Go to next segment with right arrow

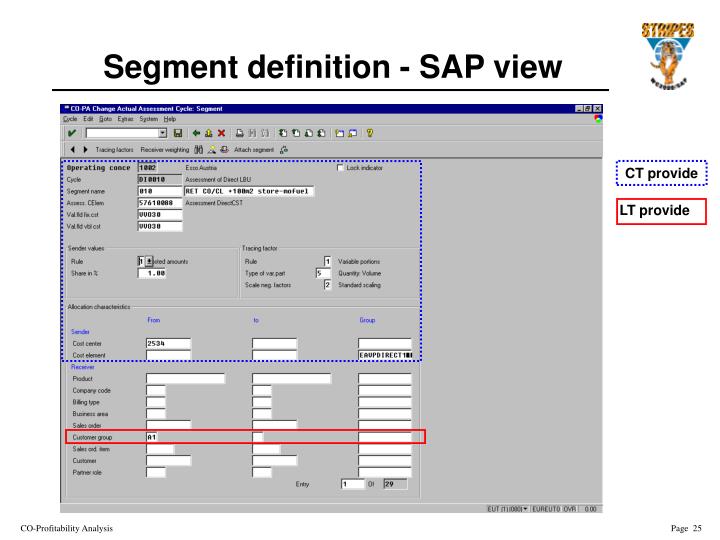85,150
